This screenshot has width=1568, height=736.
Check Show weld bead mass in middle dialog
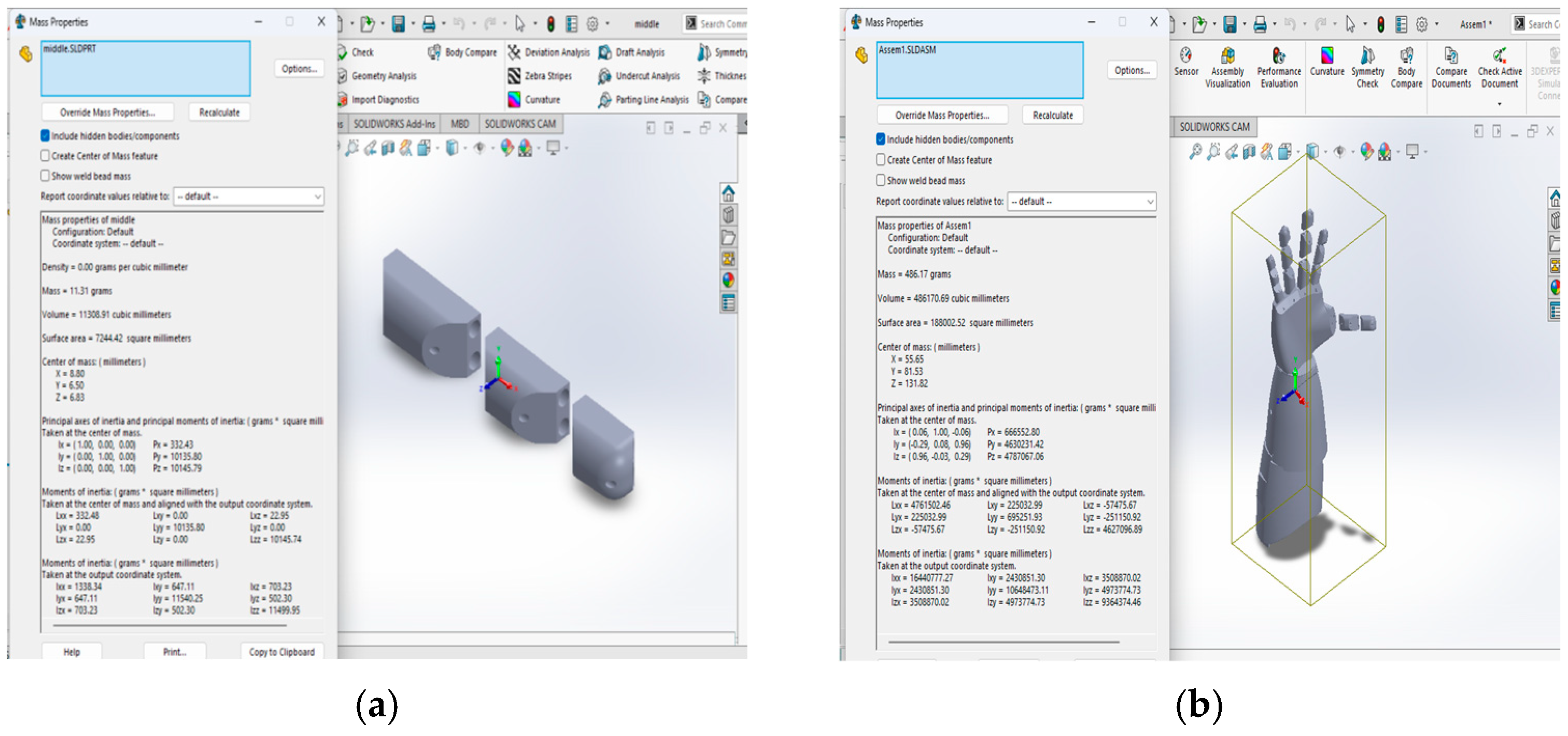pos(45,176)
